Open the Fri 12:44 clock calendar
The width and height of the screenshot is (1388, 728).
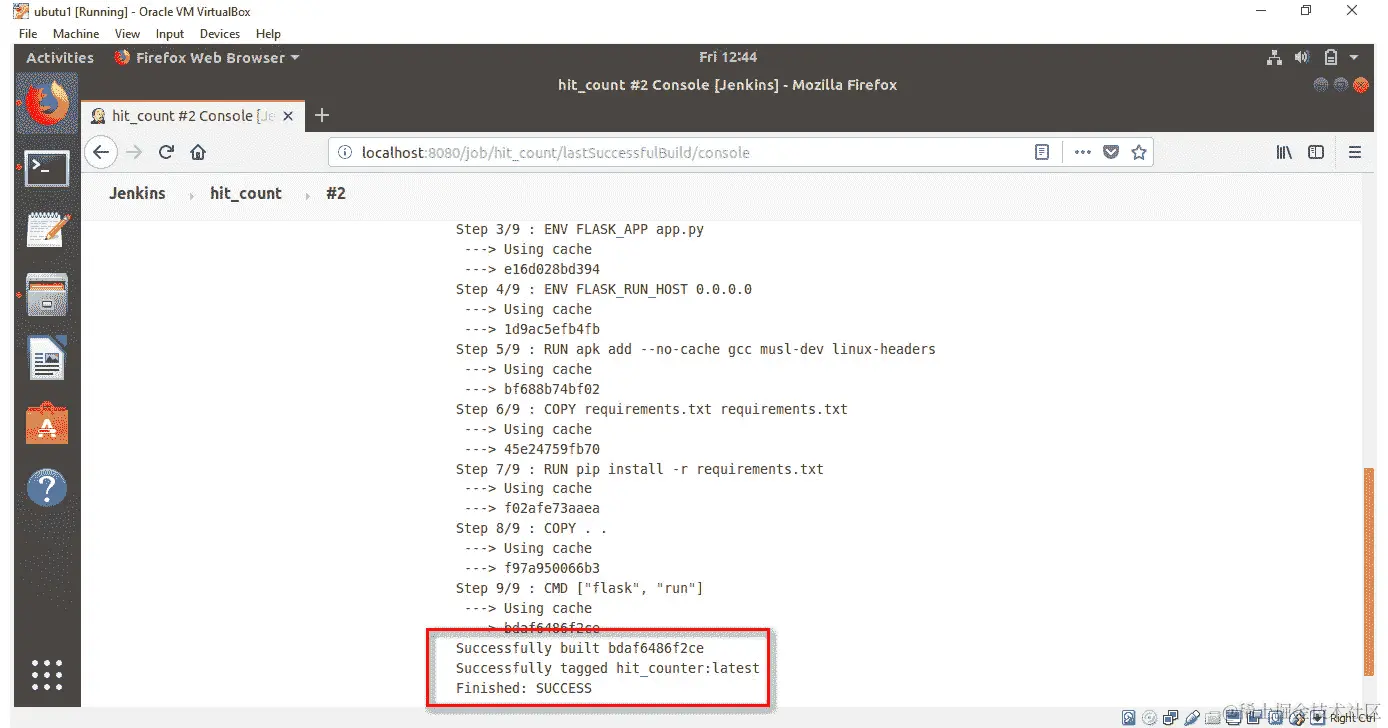[728, 58]
